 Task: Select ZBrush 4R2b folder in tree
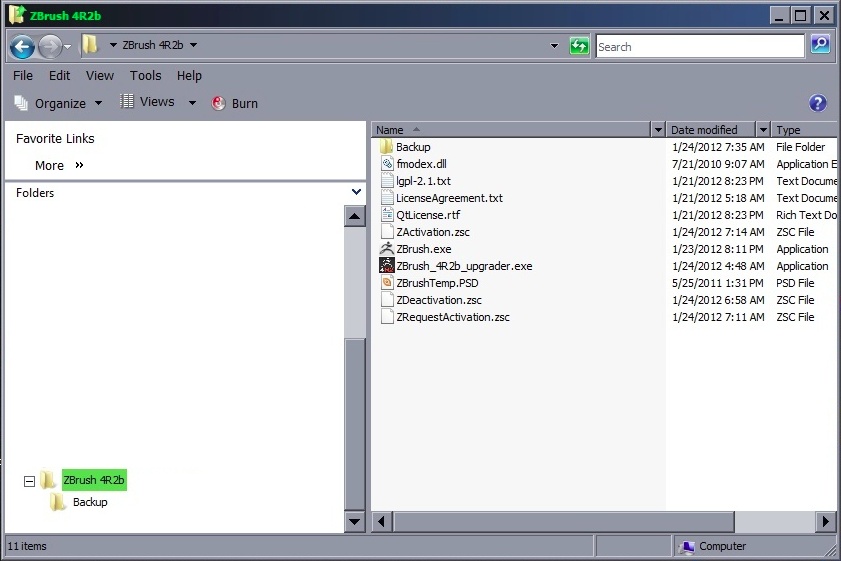coord(94,480)
